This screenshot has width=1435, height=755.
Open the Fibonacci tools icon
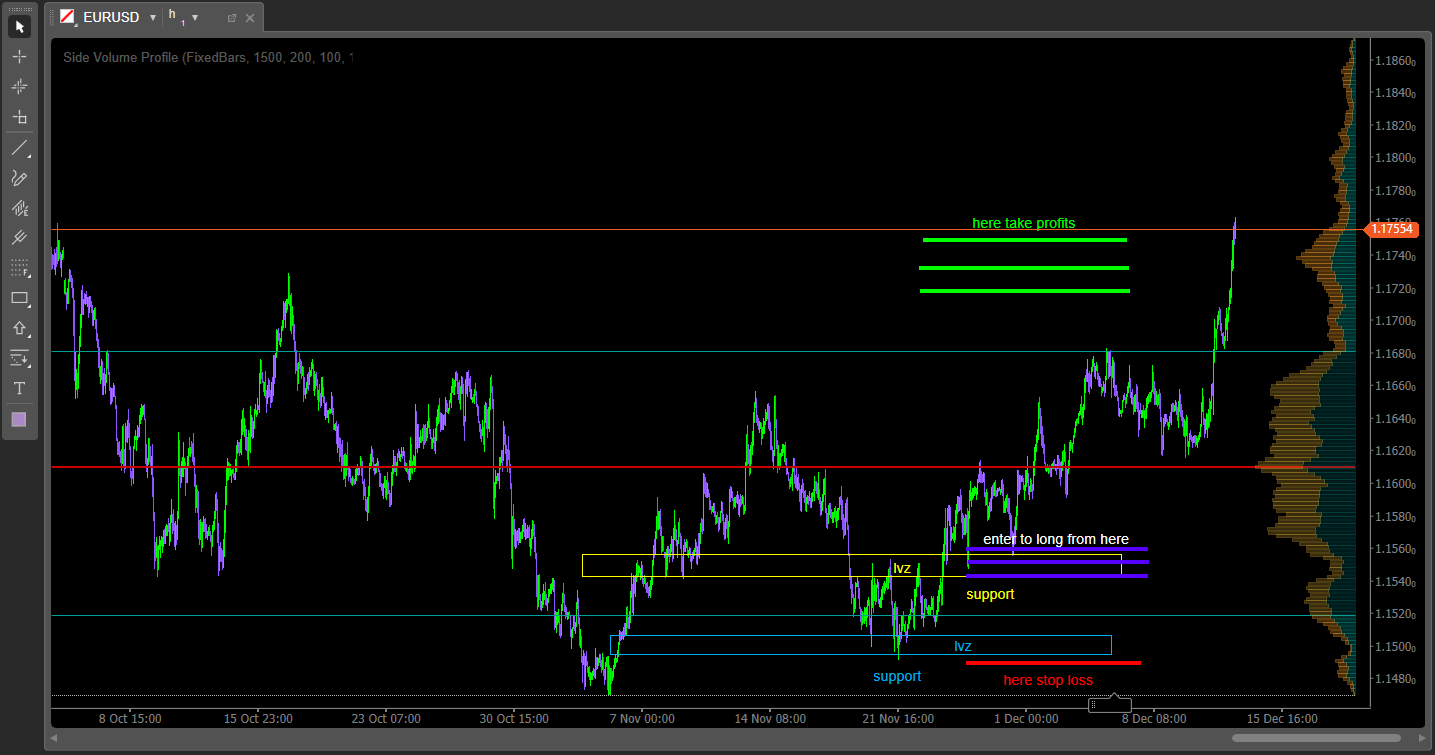tap(19, 268)
